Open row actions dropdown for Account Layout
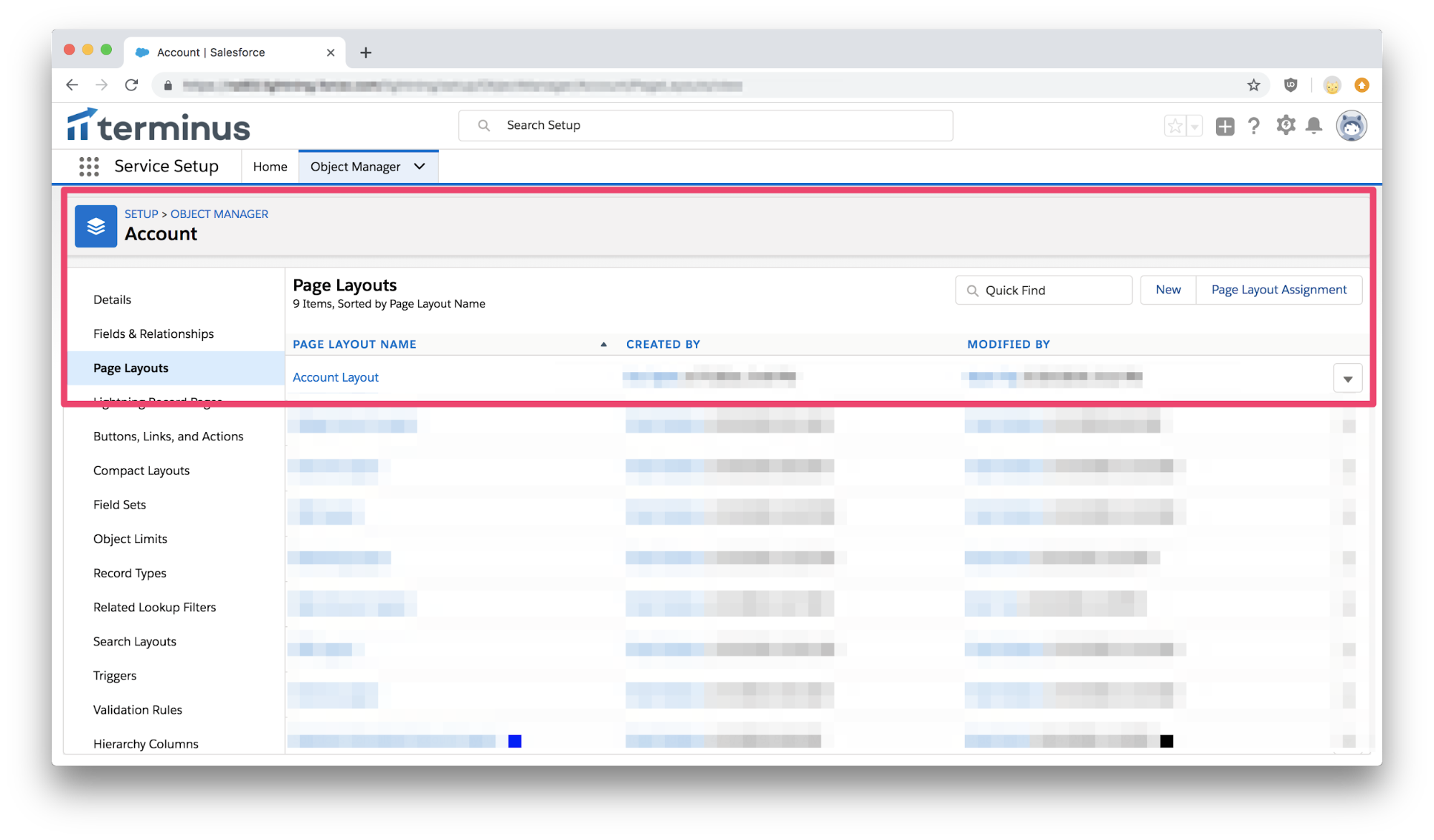1434x840 pixels. point(1348,379)
